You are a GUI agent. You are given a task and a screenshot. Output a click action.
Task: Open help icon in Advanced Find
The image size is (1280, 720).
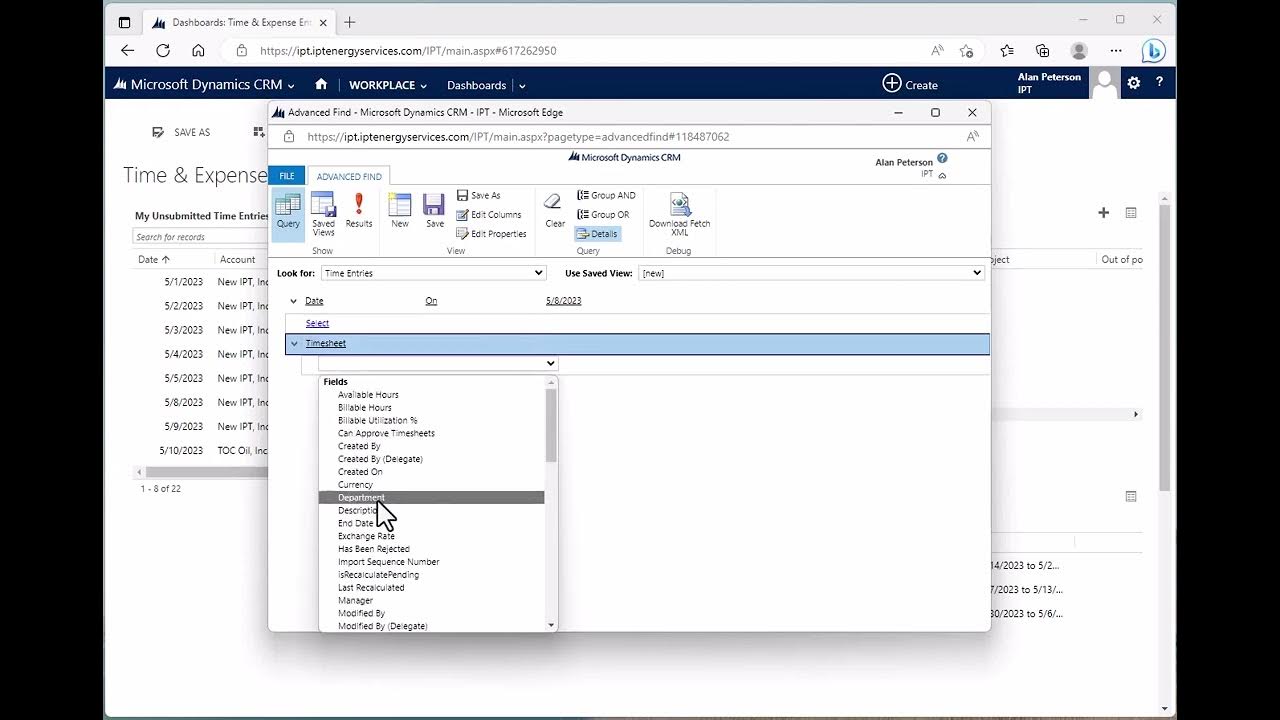(942, 159)
